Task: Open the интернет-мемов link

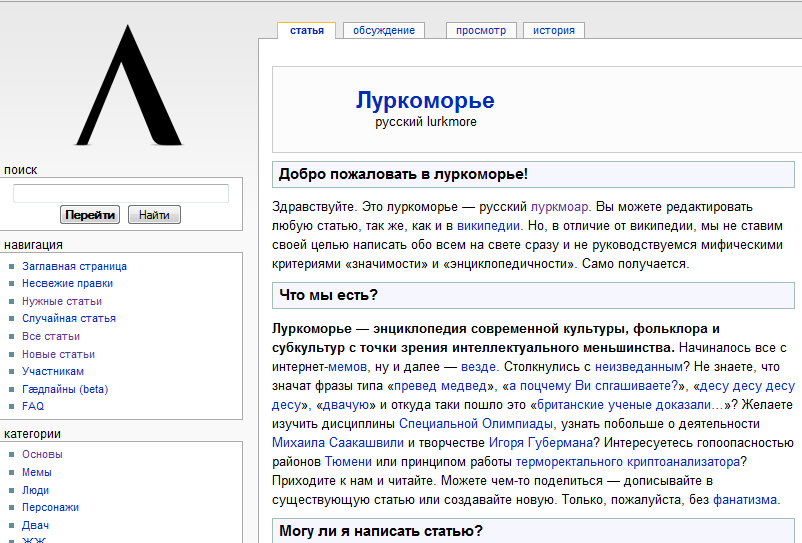Action: [347, 367]
